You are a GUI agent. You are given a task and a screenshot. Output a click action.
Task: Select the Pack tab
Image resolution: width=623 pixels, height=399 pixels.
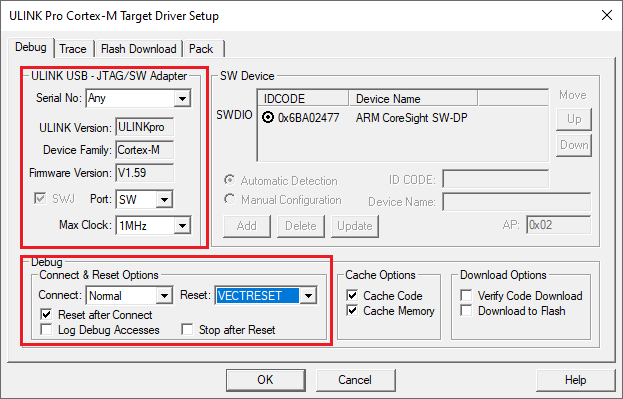202,49
